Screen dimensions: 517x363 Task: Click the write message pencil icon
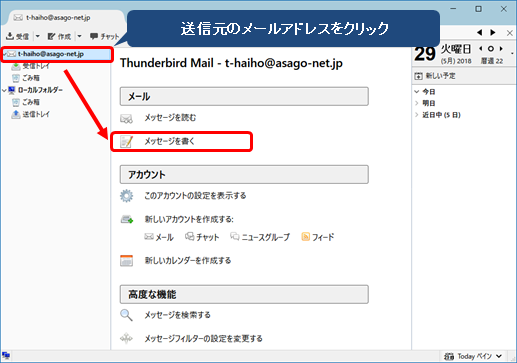pos(126,142)
